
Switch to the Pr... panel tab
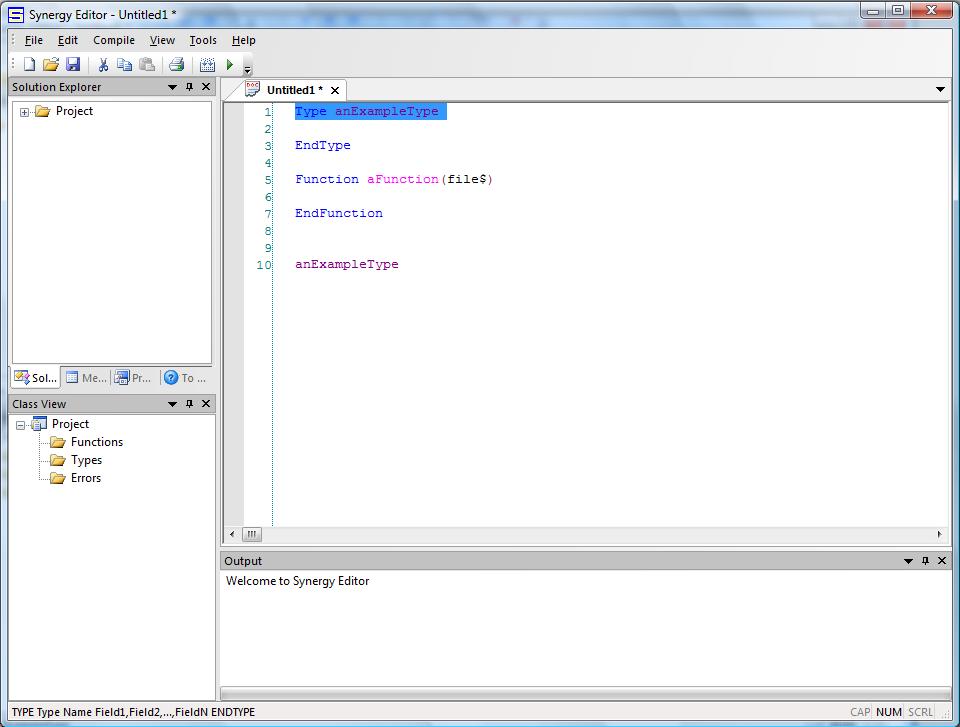[133, 378]
